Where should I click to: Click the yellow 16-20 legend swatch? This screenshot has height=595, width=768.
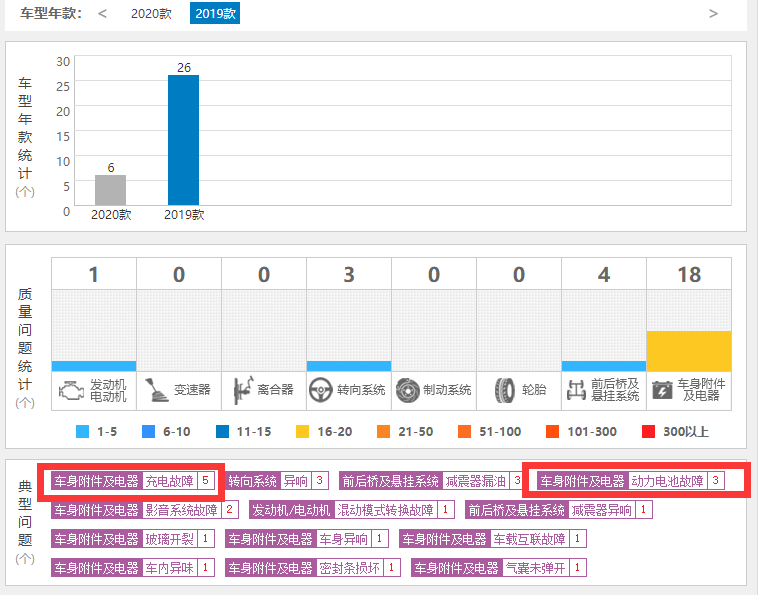tap(303, 432)
